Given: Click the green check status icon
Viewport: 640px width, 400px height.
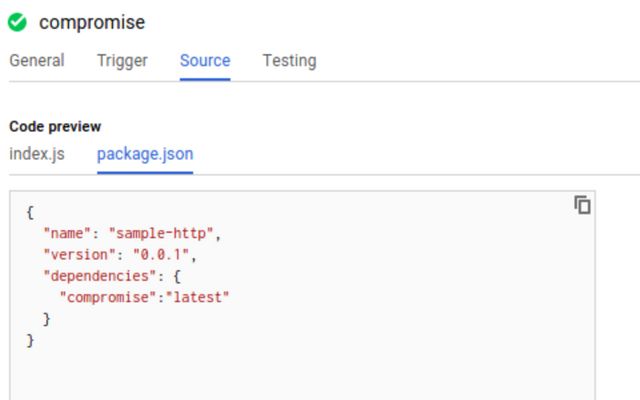Looking at the screenshot, I should 17,22.
